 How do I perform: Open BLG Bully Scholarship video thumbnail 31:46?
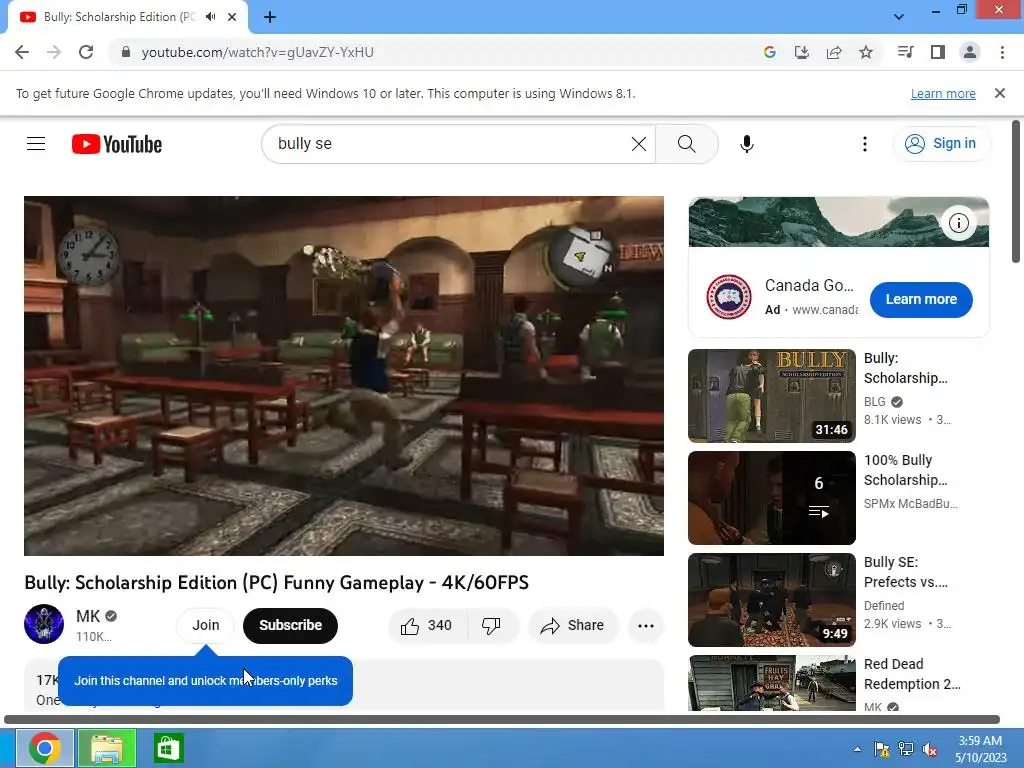[x=772, y=396]
